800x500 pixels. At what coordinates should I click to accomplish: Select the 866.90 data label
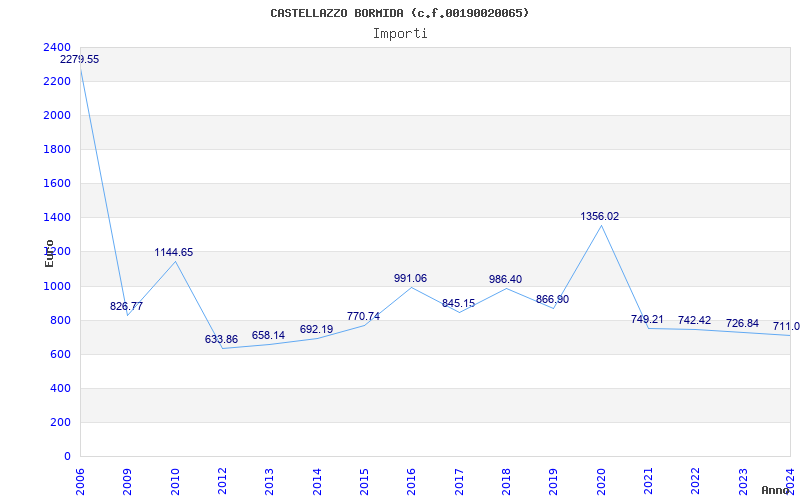[553, 299]
